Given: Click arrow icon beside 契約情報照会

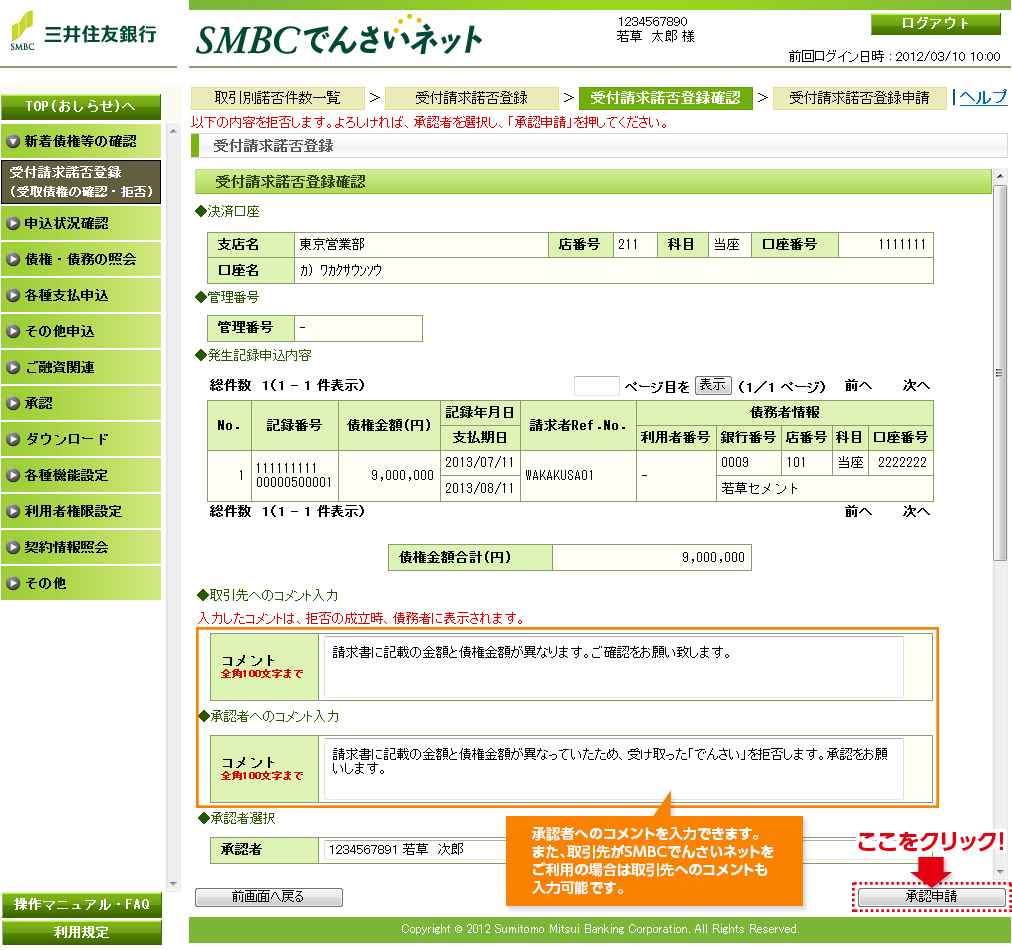Looking at the screenshot, I should point(13,547).
